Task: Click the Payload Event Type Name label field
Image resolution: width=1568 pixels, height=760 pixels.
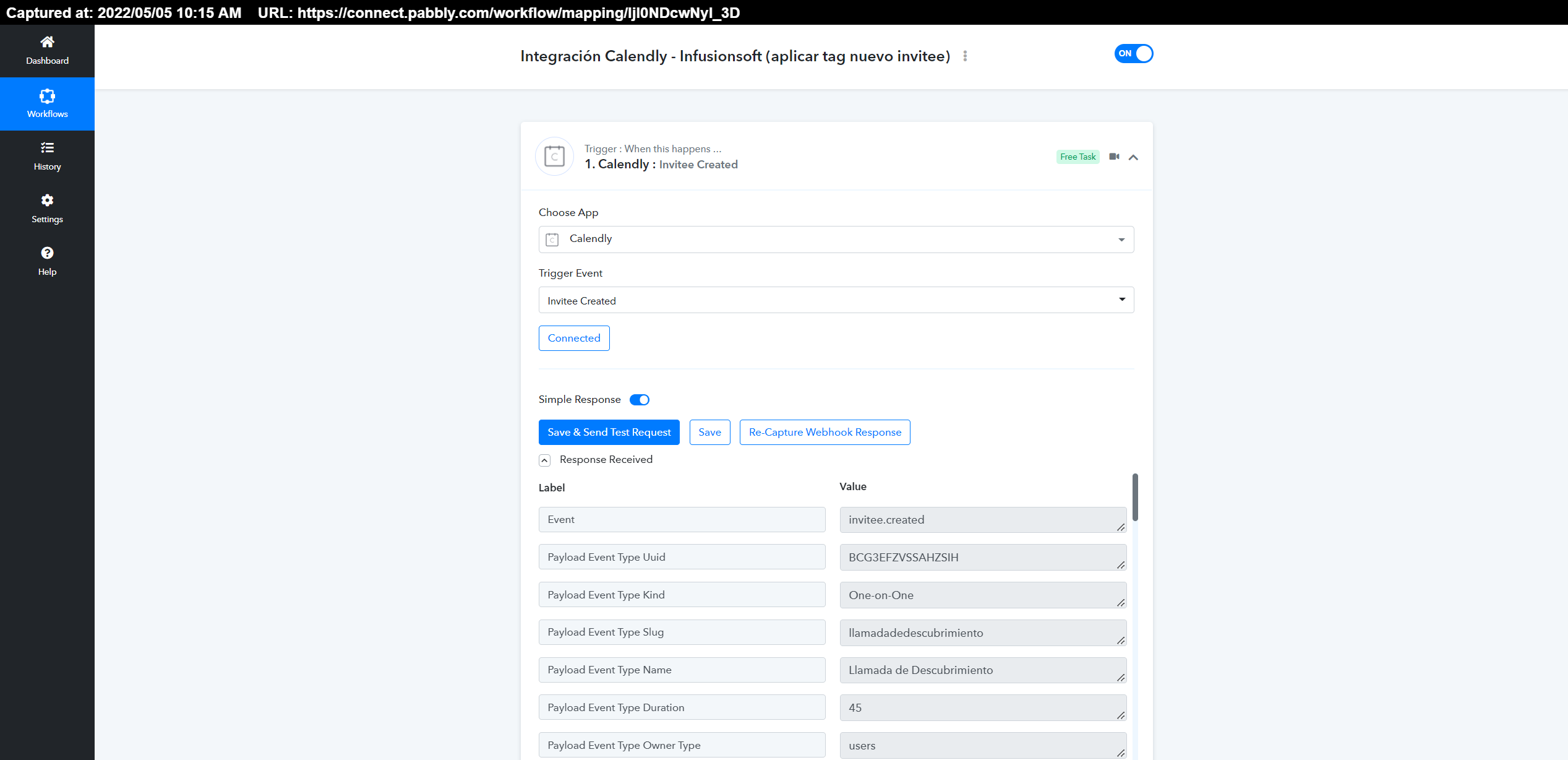Action: coord(682,670)
